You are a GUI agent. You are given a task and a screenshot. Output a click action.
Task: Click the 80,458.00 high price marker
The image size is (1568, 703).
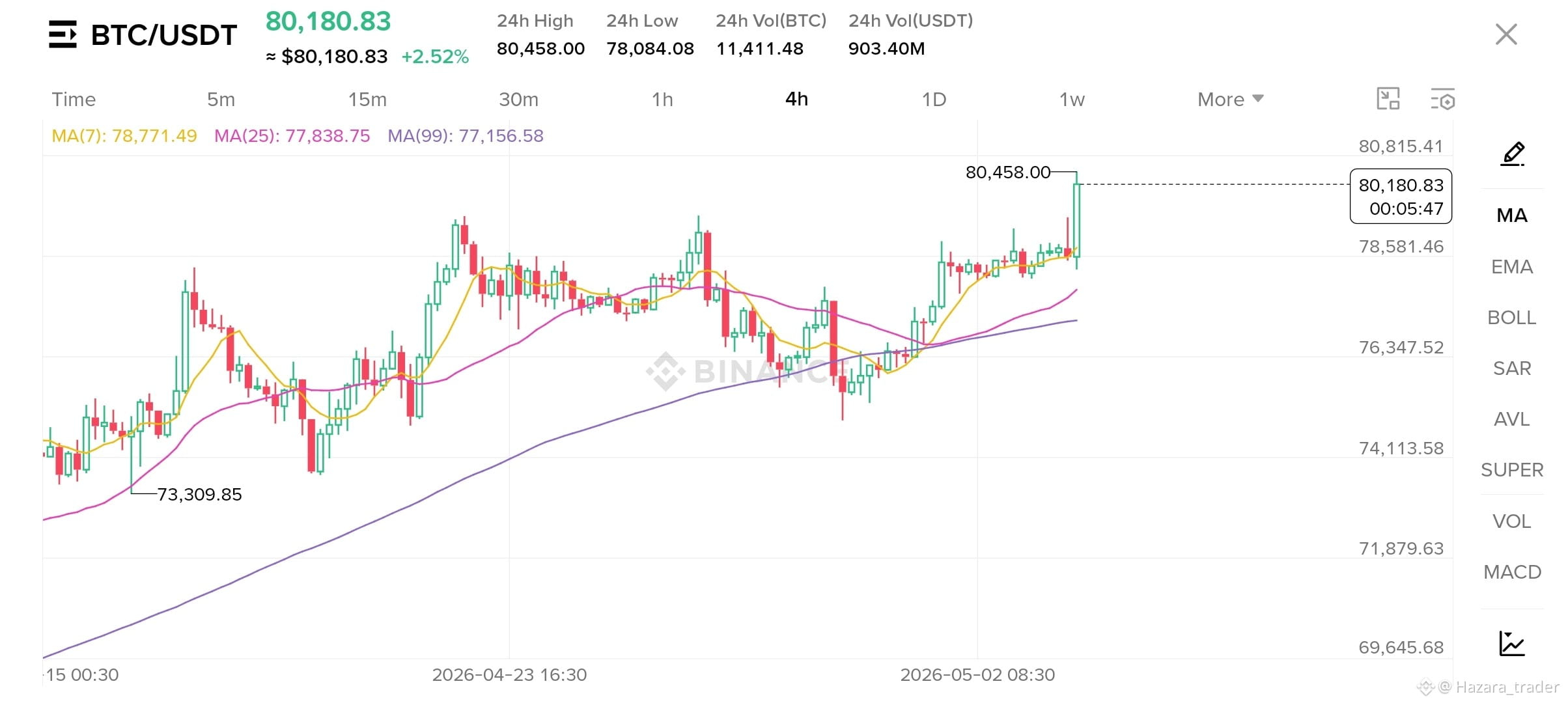tap(1007, 172)
